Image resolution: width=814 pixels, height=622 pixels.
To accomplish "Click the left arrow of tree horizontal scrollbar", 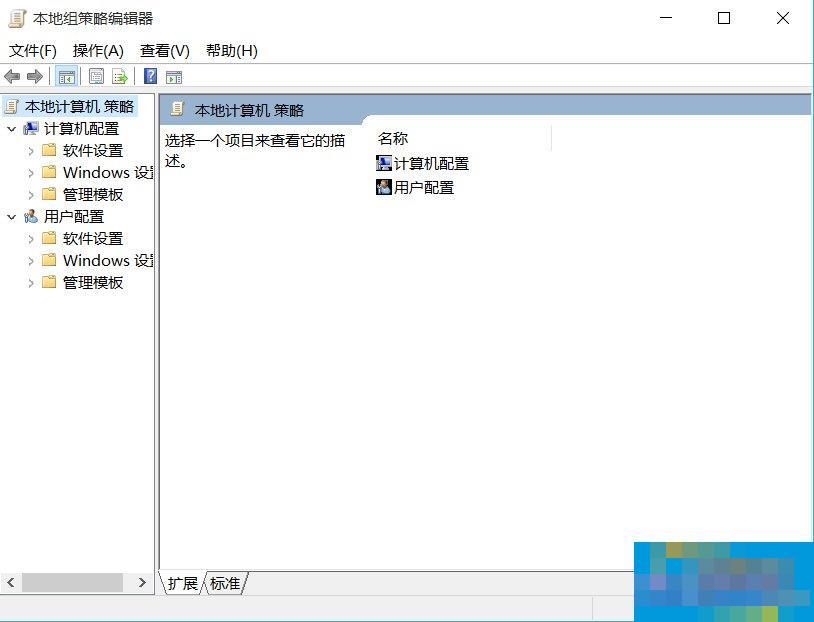I will (x=10, y=583).
